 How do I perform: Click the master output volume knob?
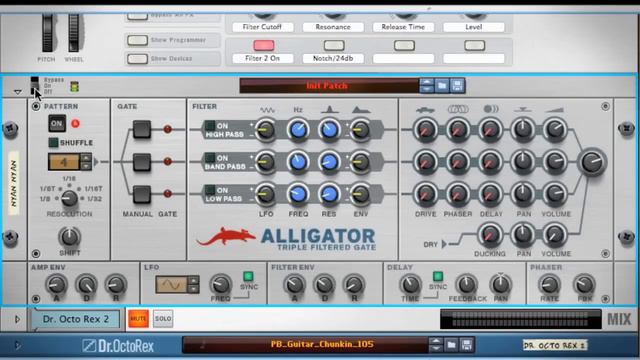[592, 162]
